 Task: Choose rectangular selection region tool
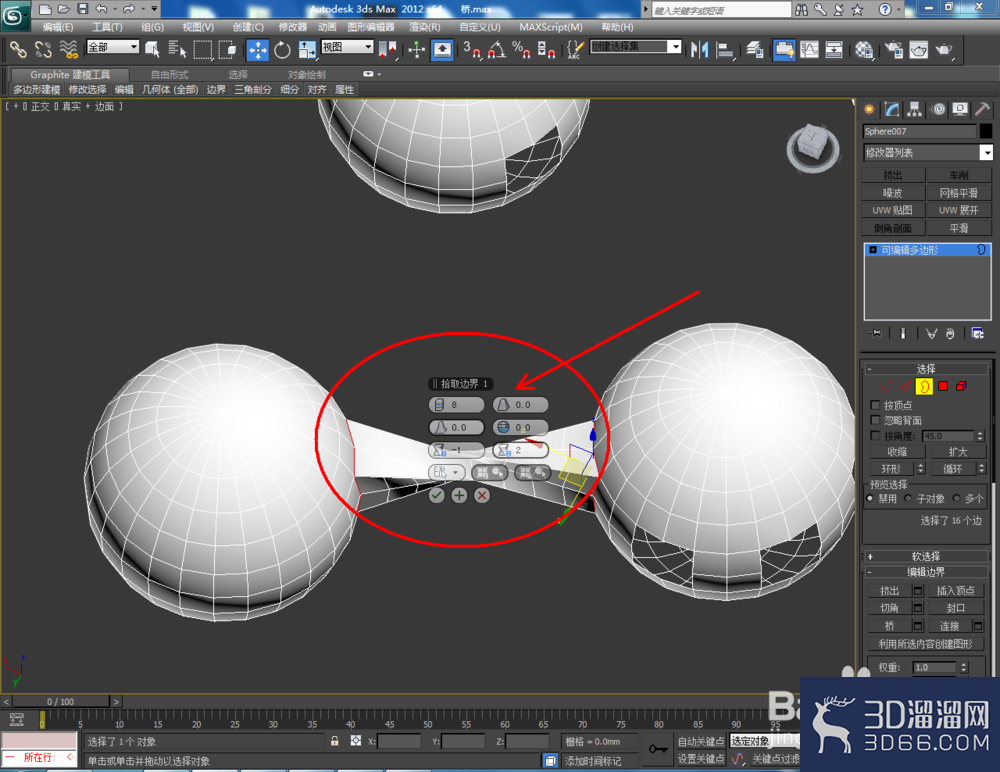pyautogui.click(x=202, y=49)
